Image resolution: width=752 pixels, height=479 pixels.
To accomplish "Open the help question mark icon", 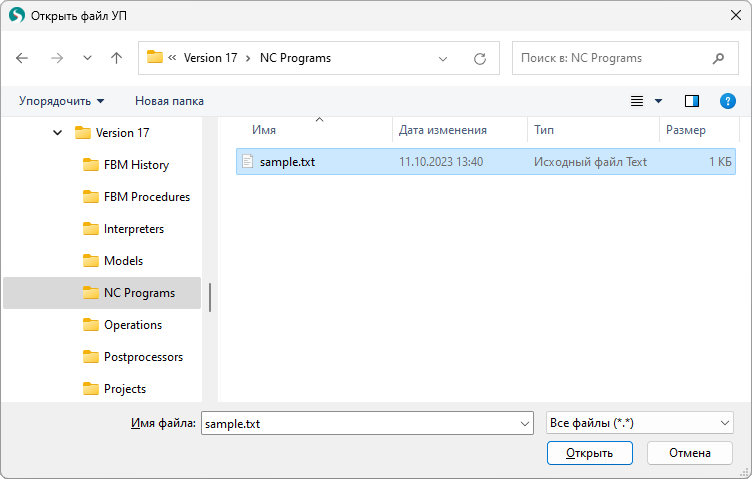I will (728, 101).
